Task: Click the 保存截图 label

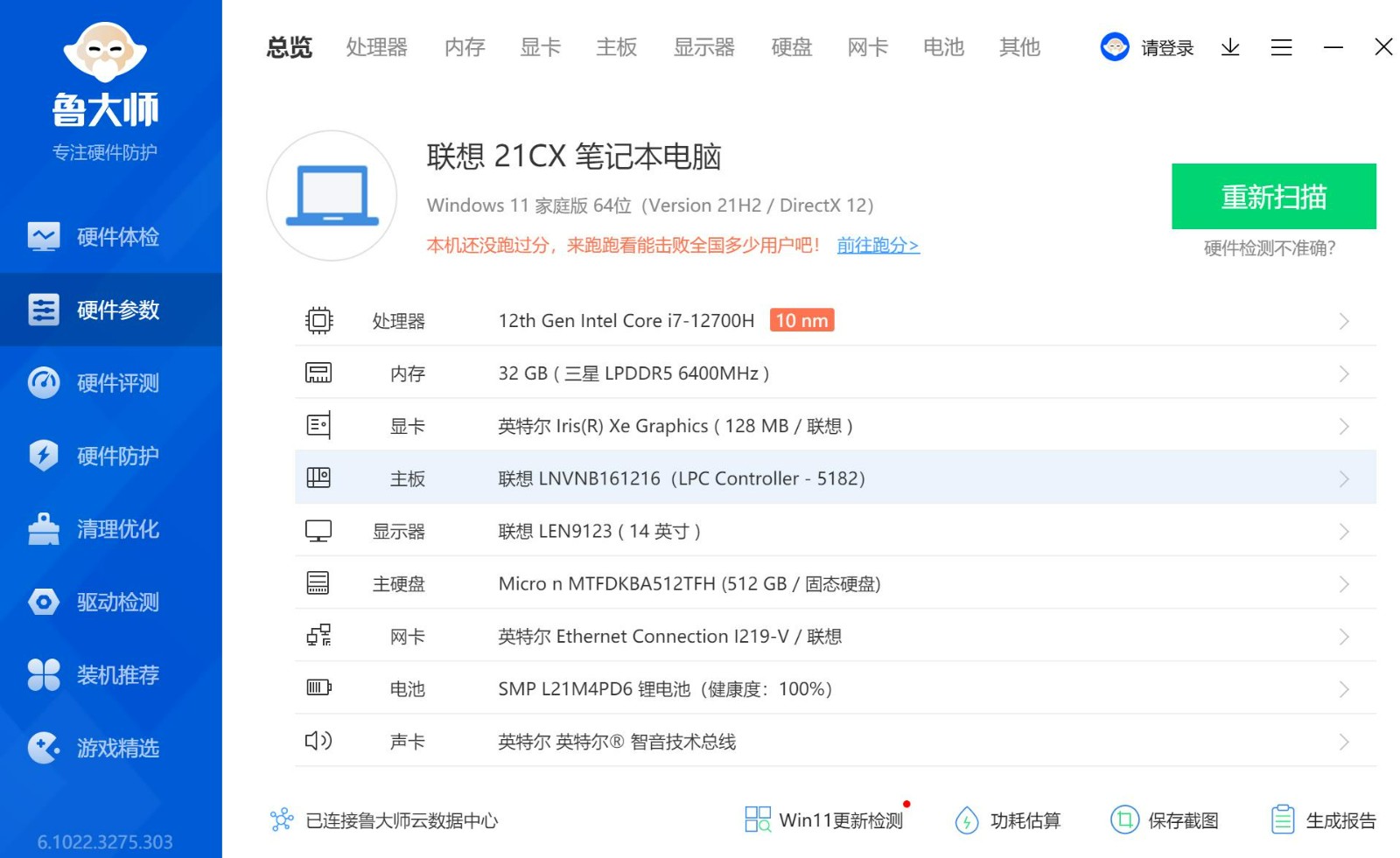Action: [1183, 820]
